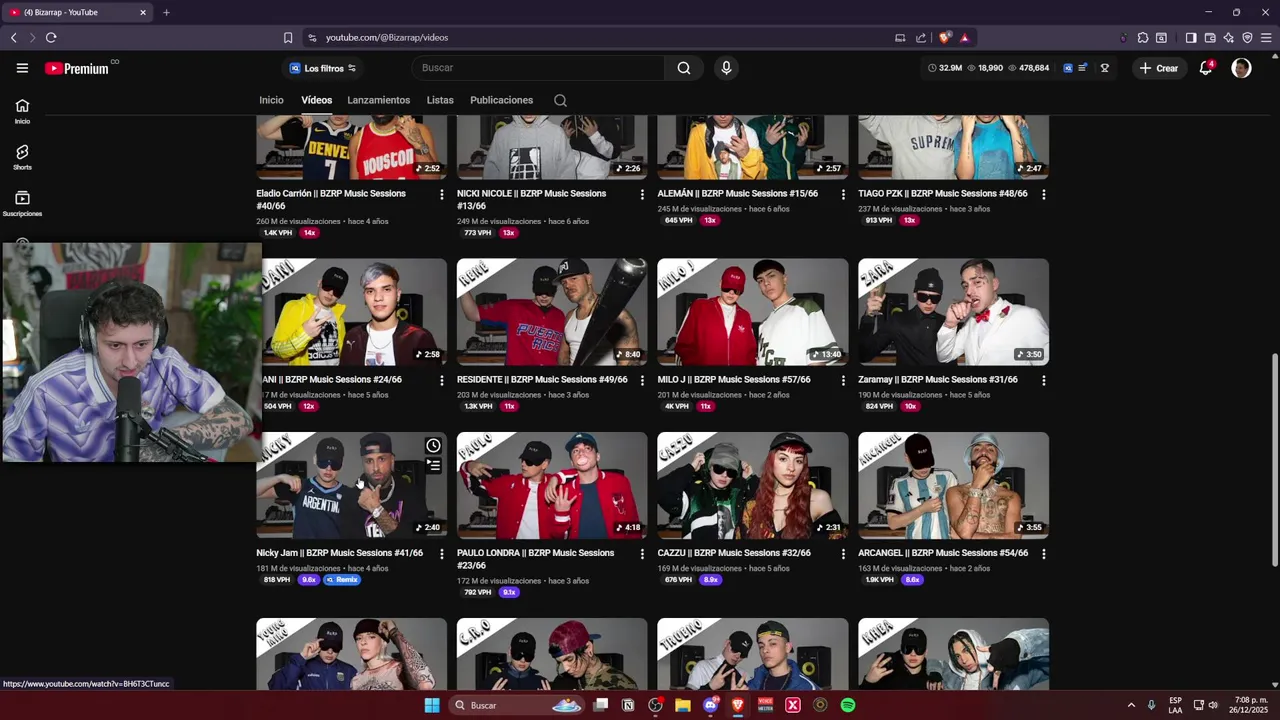This screenshot has width=1280, height=720.
Task: Select the Videos channel tab
Action: (316, 100)
